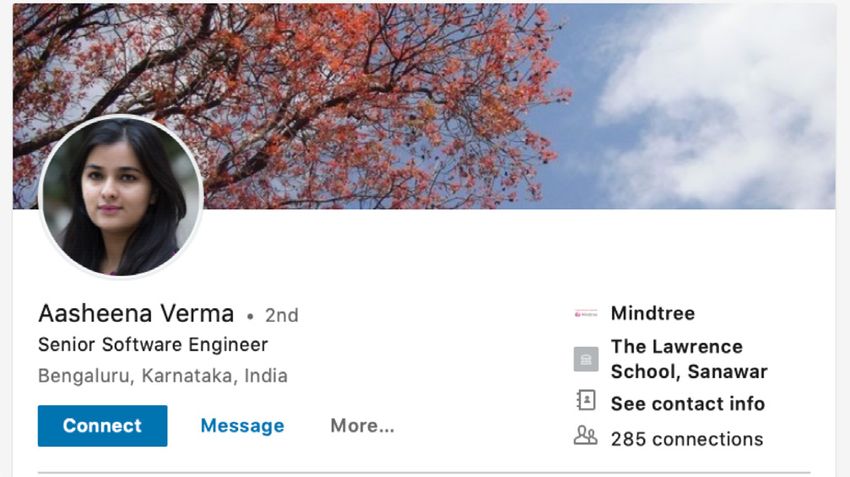Screen dimensions: 850x477
Task: View the 285 connections link
Action: [x=687, y=439]
